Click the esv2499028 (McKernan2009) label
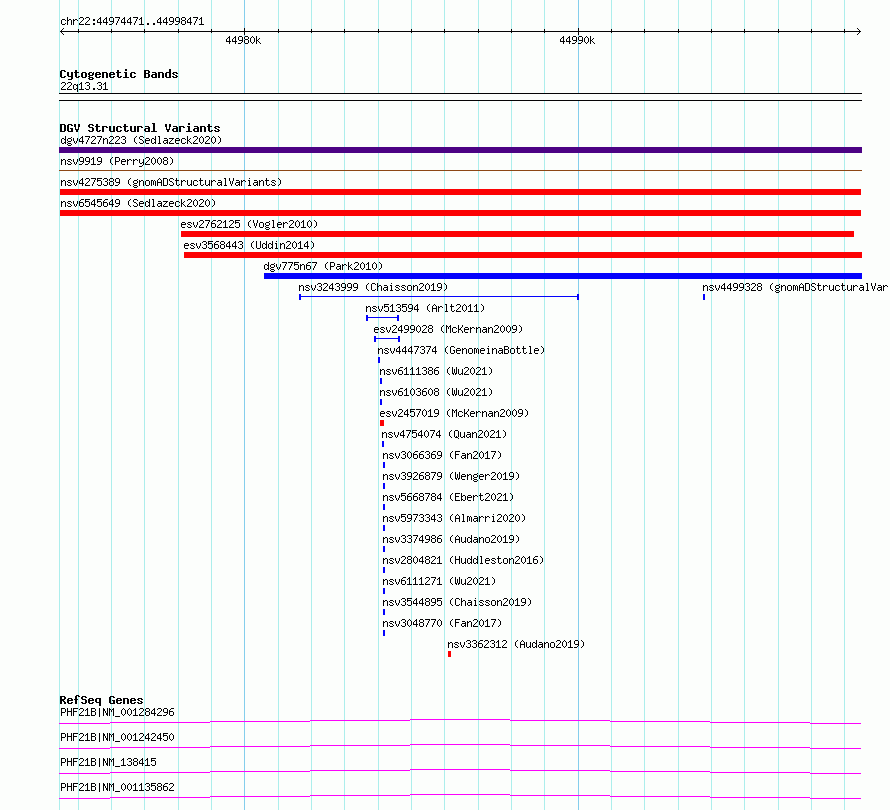The width and height of the screenshot is (890, 810). 448,329
